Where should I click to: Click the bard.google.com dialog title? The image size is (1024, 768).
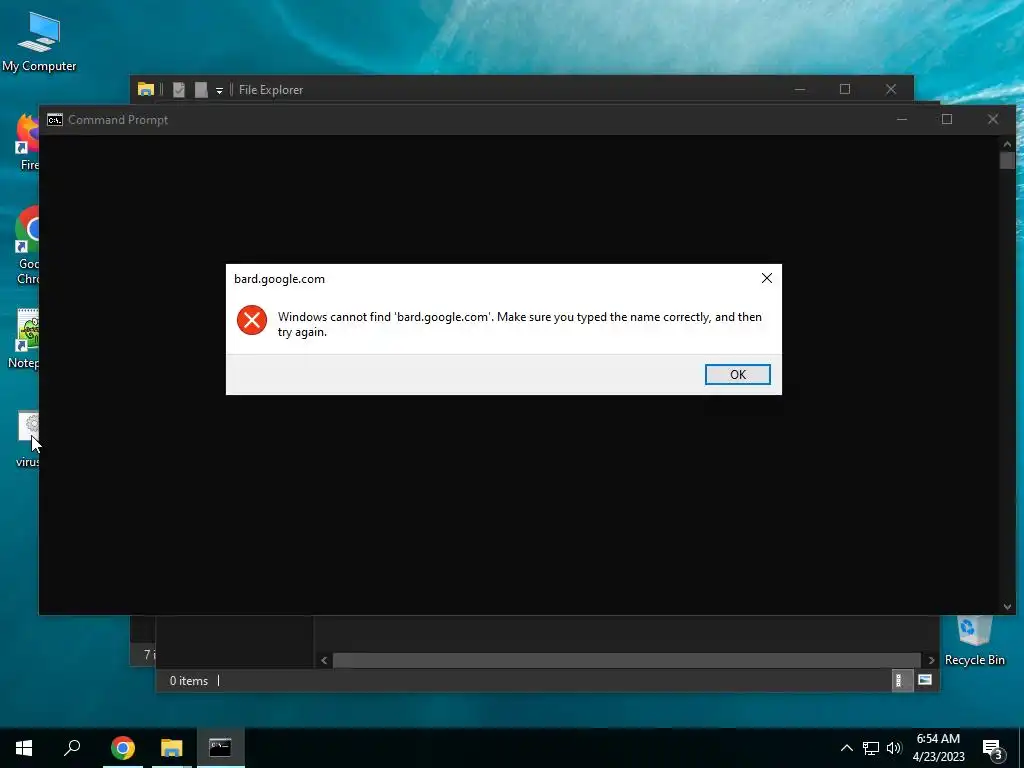[x=280, y=279]
